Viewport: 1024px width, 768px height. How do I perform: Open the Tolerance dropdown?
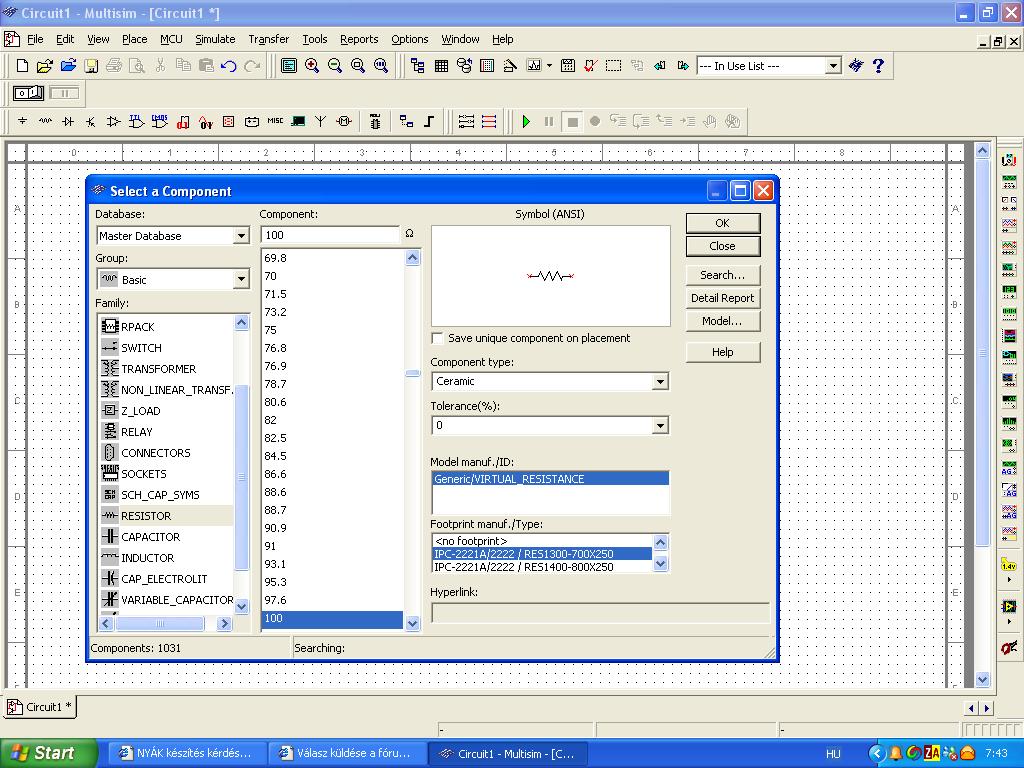660,426
